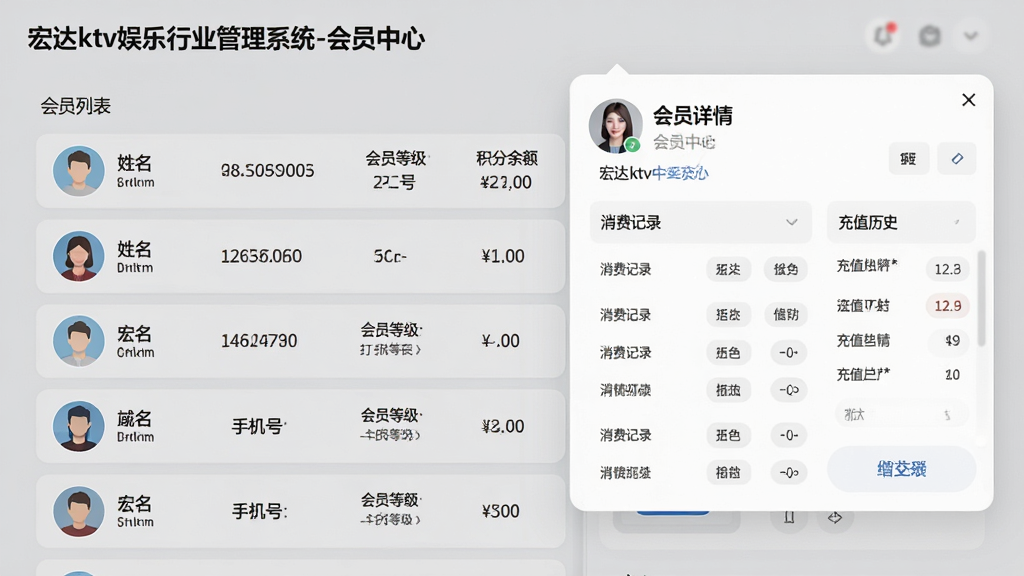1024x576 pixels.
Task: Click the 积分余额 column label
Action: (x=507, y=158)
